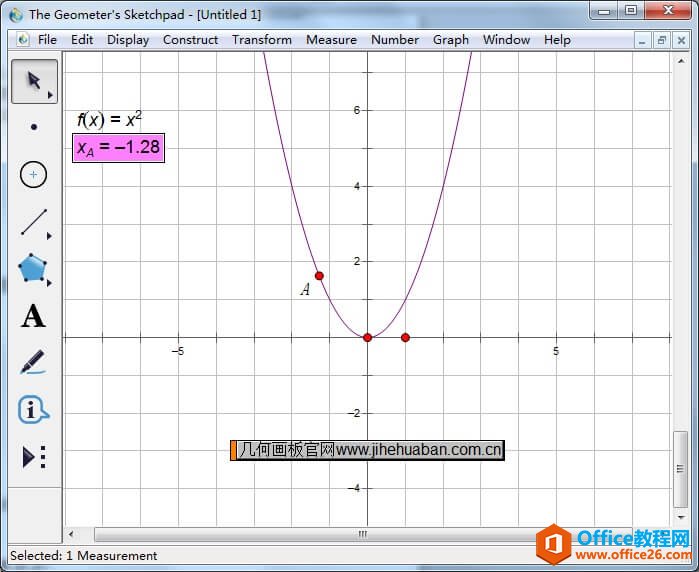Viewport: 699px width, 572px height.
Task: Select the Straightedge segment tool
Action: 33,222
